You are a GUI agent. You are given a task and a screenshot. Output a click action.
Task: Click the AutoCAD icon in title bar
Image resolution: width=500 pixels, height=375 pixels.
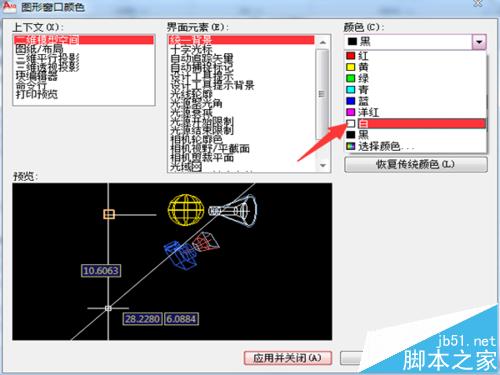click(x=9, y=6)
